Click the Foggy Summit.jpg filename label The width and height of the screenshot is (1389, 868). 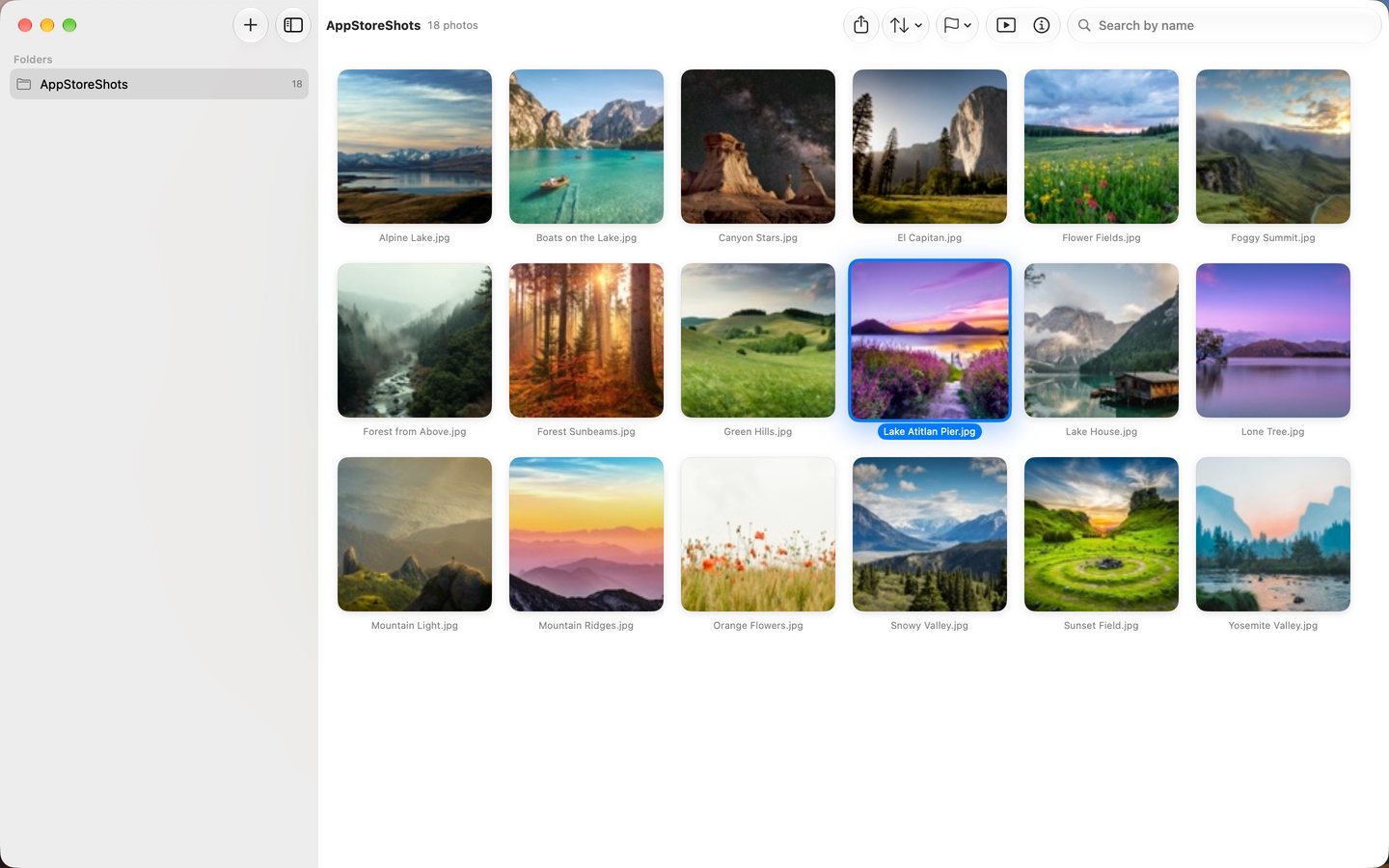click(x=1273, y=237)
